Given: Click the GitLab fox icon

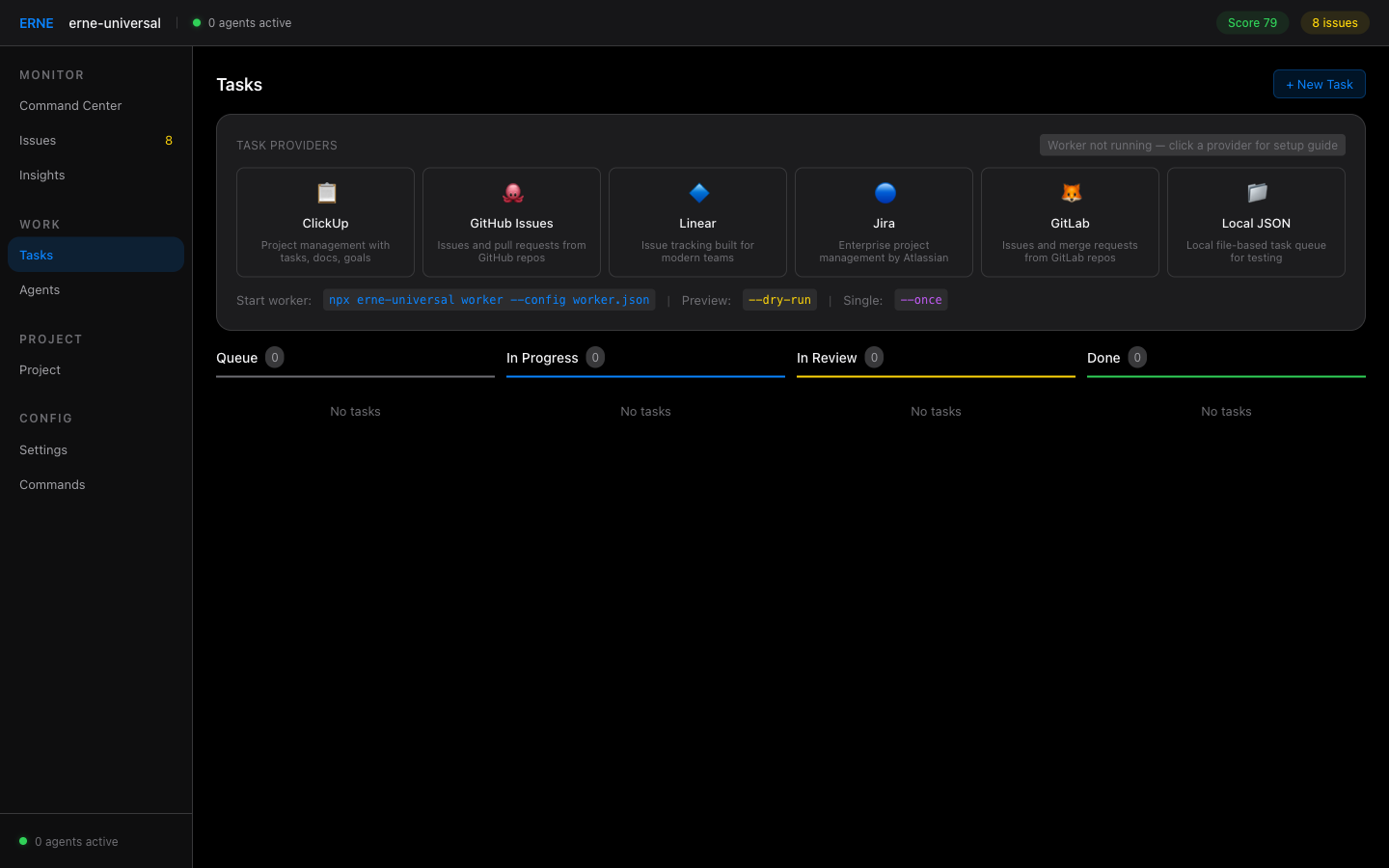Looking at the screenshot, I should [x=1071, y=193].
